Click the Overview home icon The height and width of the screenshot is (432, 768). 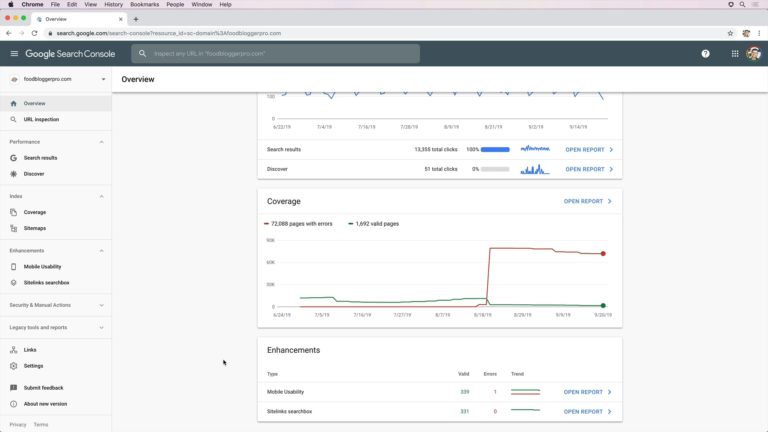13,103
